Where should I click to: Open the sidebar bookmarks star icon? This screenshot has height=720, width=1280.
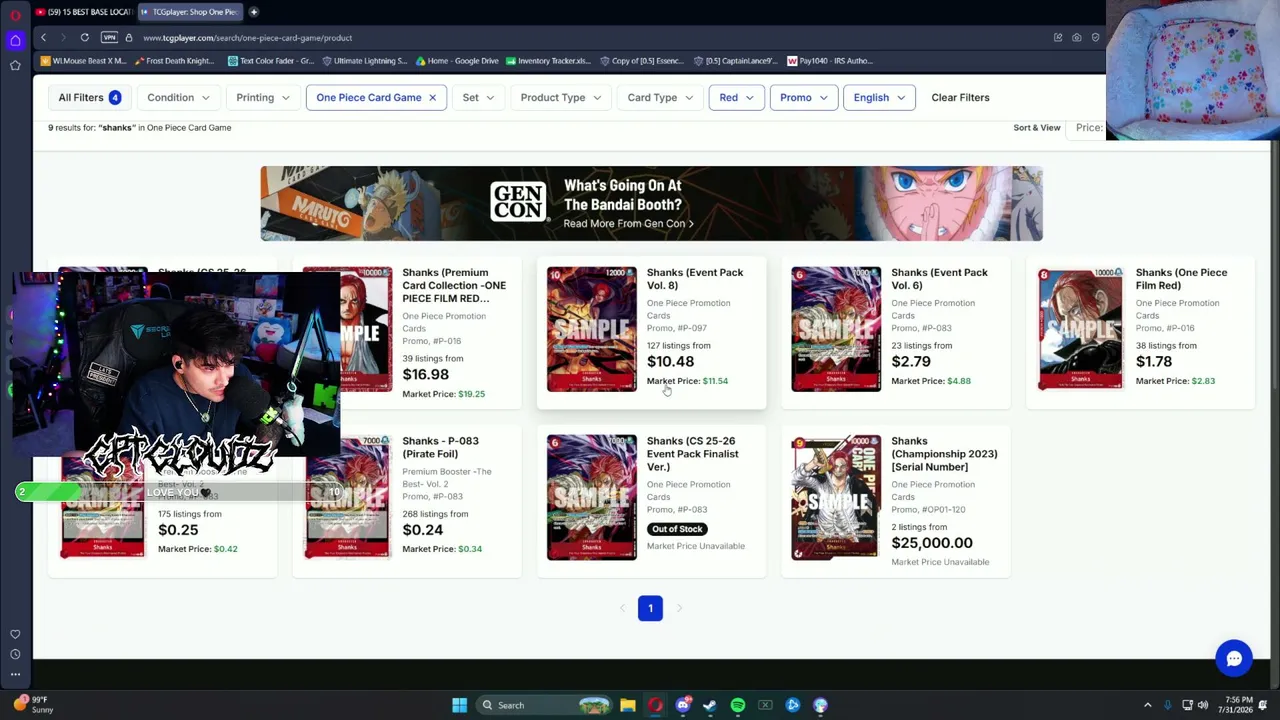pos(15,65)
